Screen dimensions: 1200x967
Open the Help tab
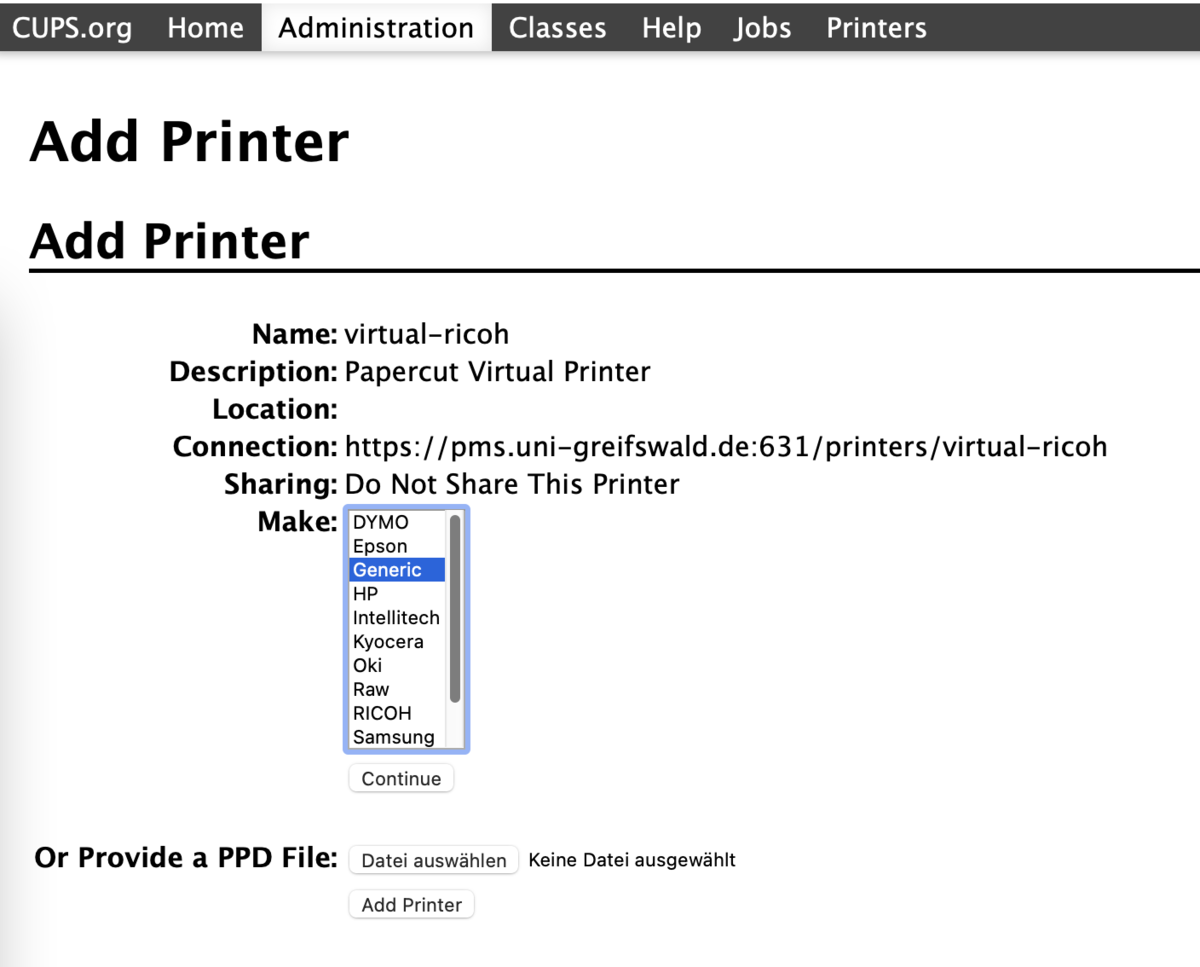click(670, 28)
